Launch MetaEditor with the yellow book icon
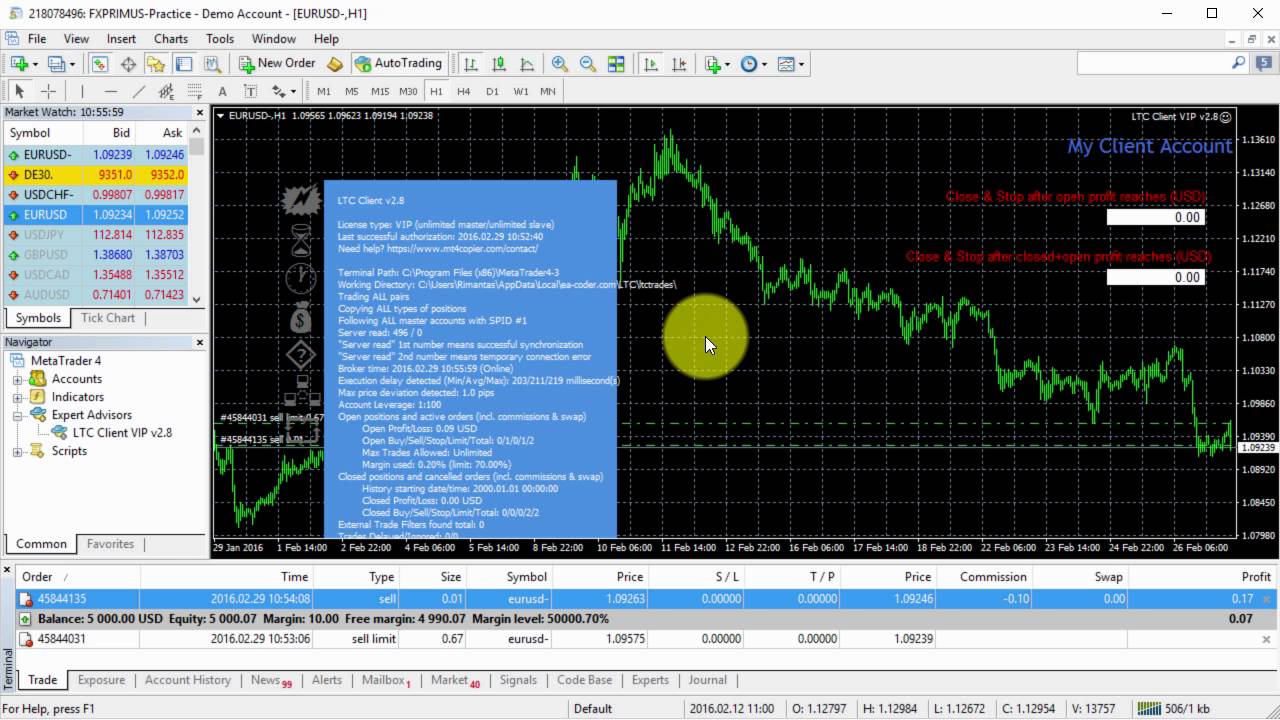 [x=335, y=63]
